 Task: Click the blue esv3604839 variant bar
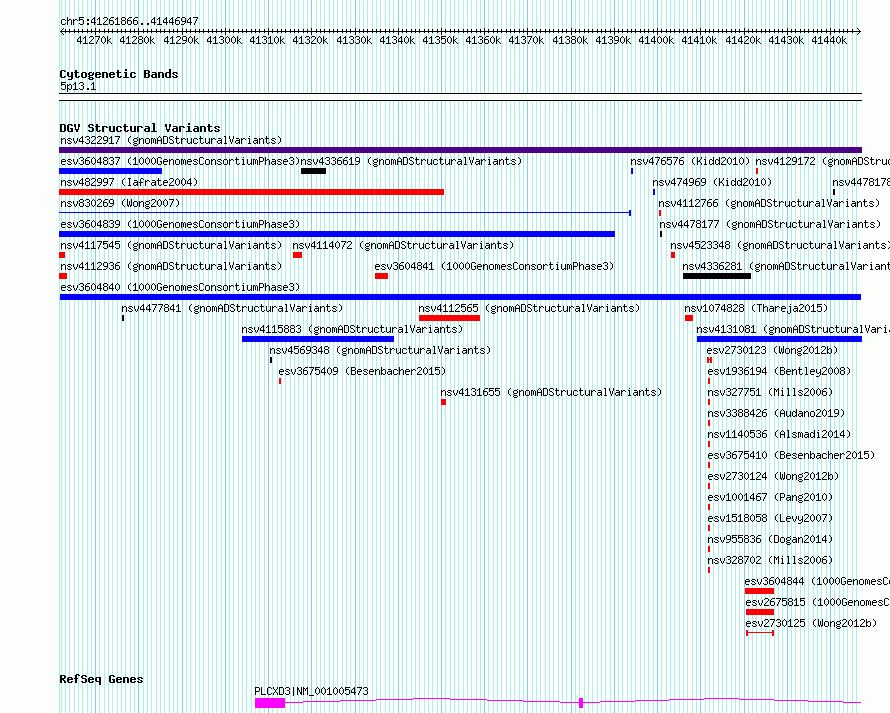337,234
